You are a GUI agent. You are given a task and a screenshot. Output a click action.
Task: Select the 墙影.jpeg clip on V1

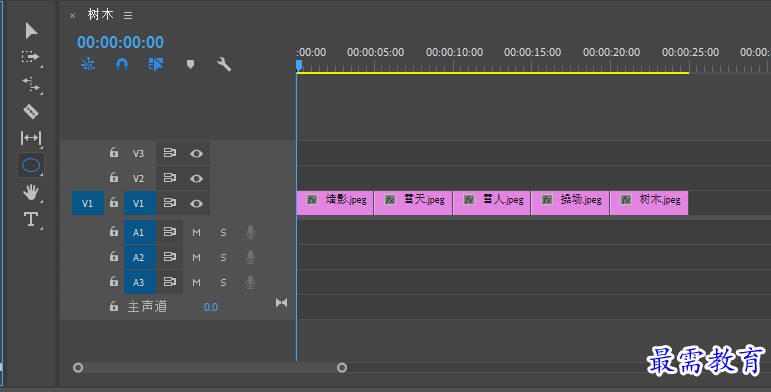coord(335,203)
